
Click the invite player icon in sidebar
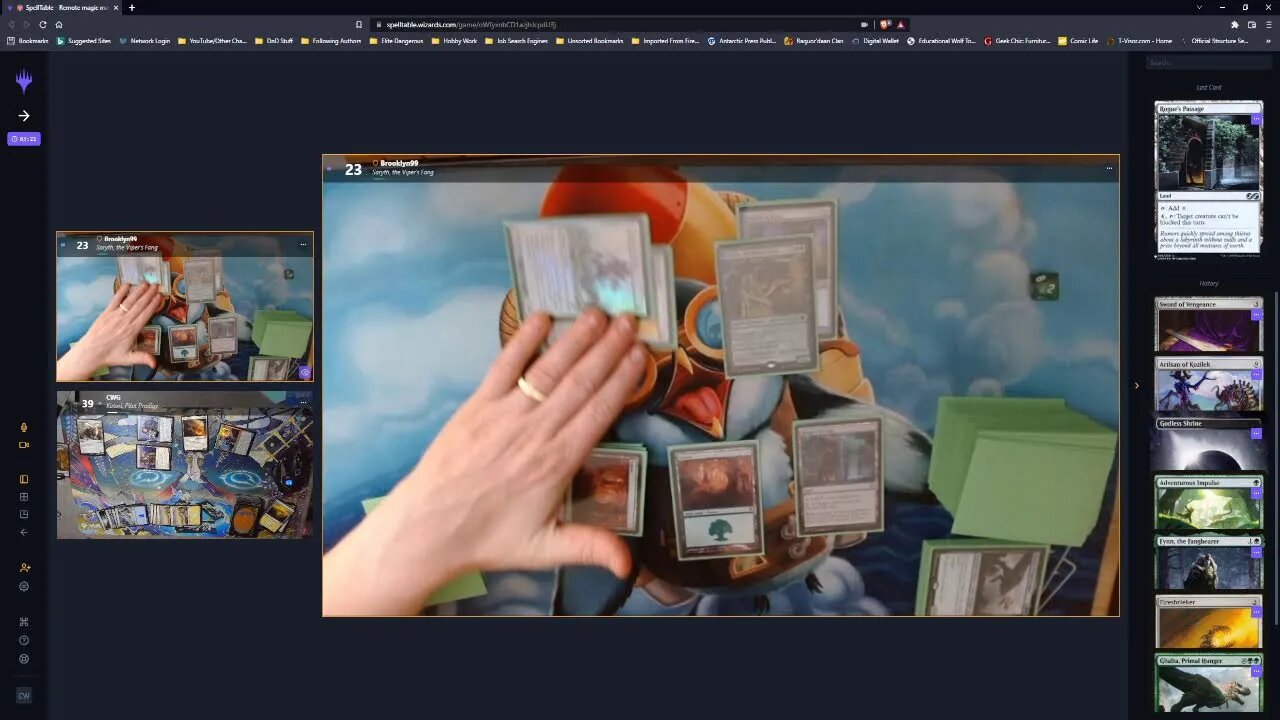tap(24, 568)
